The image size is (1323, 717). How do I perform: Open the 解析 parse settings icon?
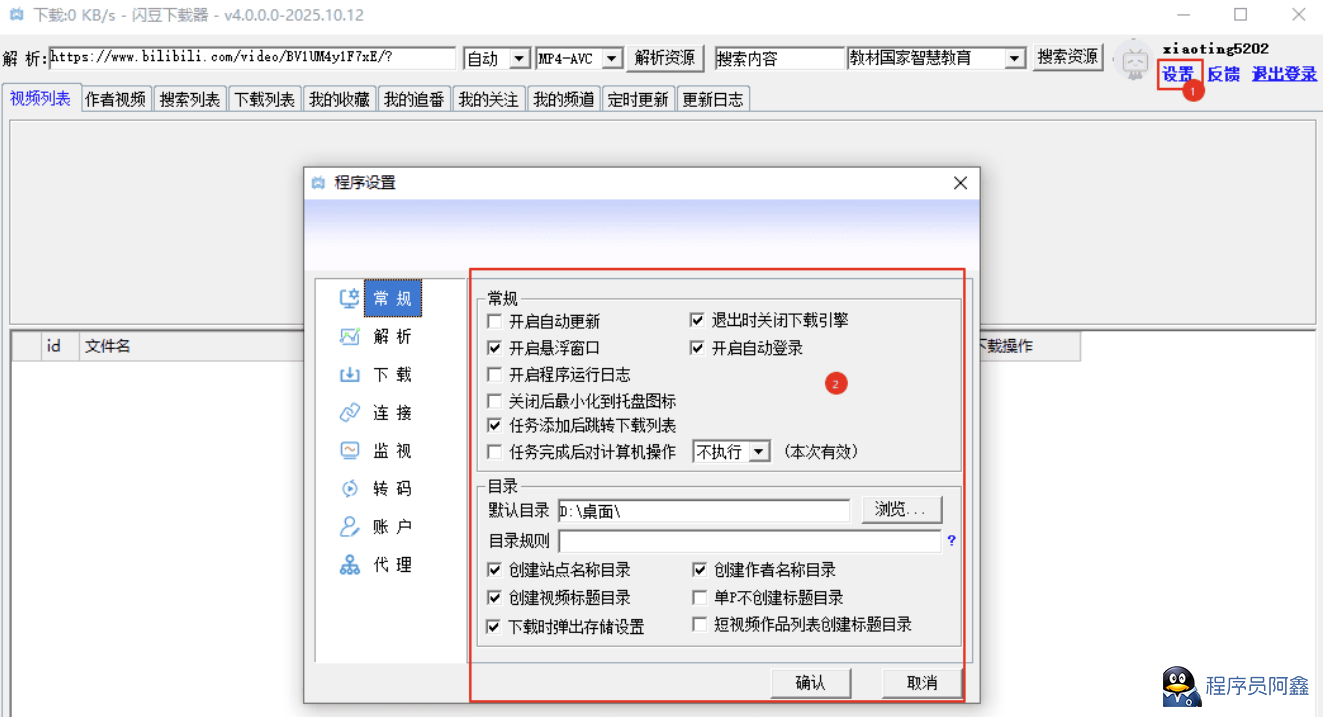coord(349,337)
